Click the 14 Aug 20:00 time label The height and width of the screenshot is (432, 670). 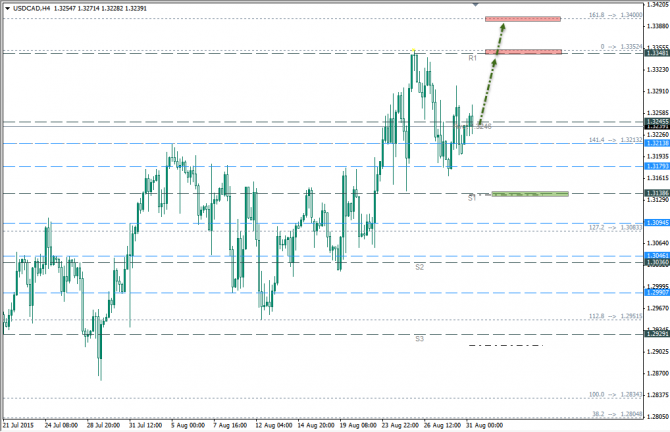point(316,425)
